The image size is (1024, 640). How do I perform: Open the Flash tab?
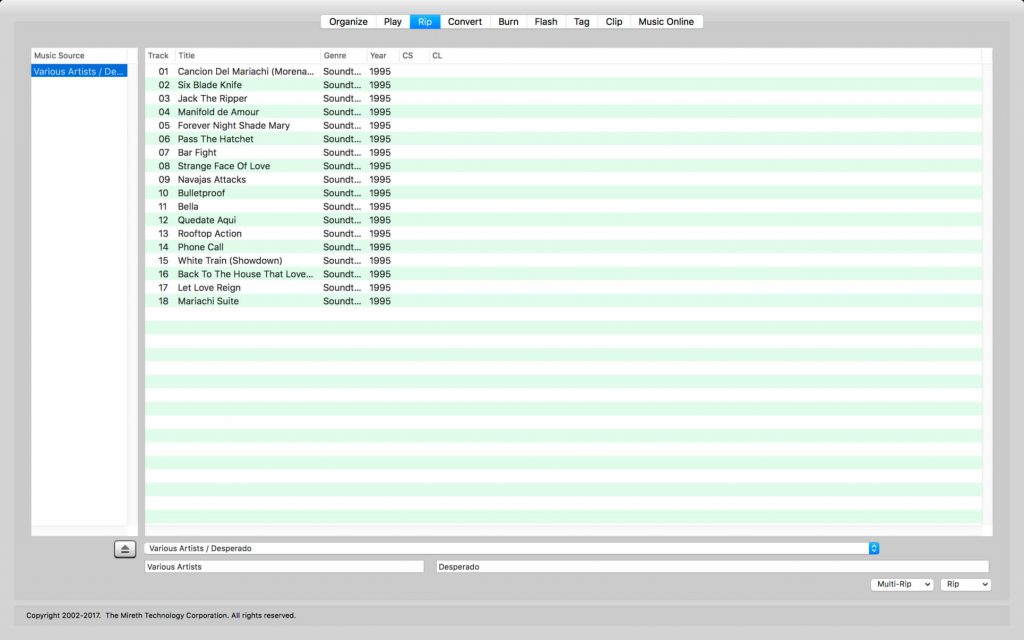point(545,20)
